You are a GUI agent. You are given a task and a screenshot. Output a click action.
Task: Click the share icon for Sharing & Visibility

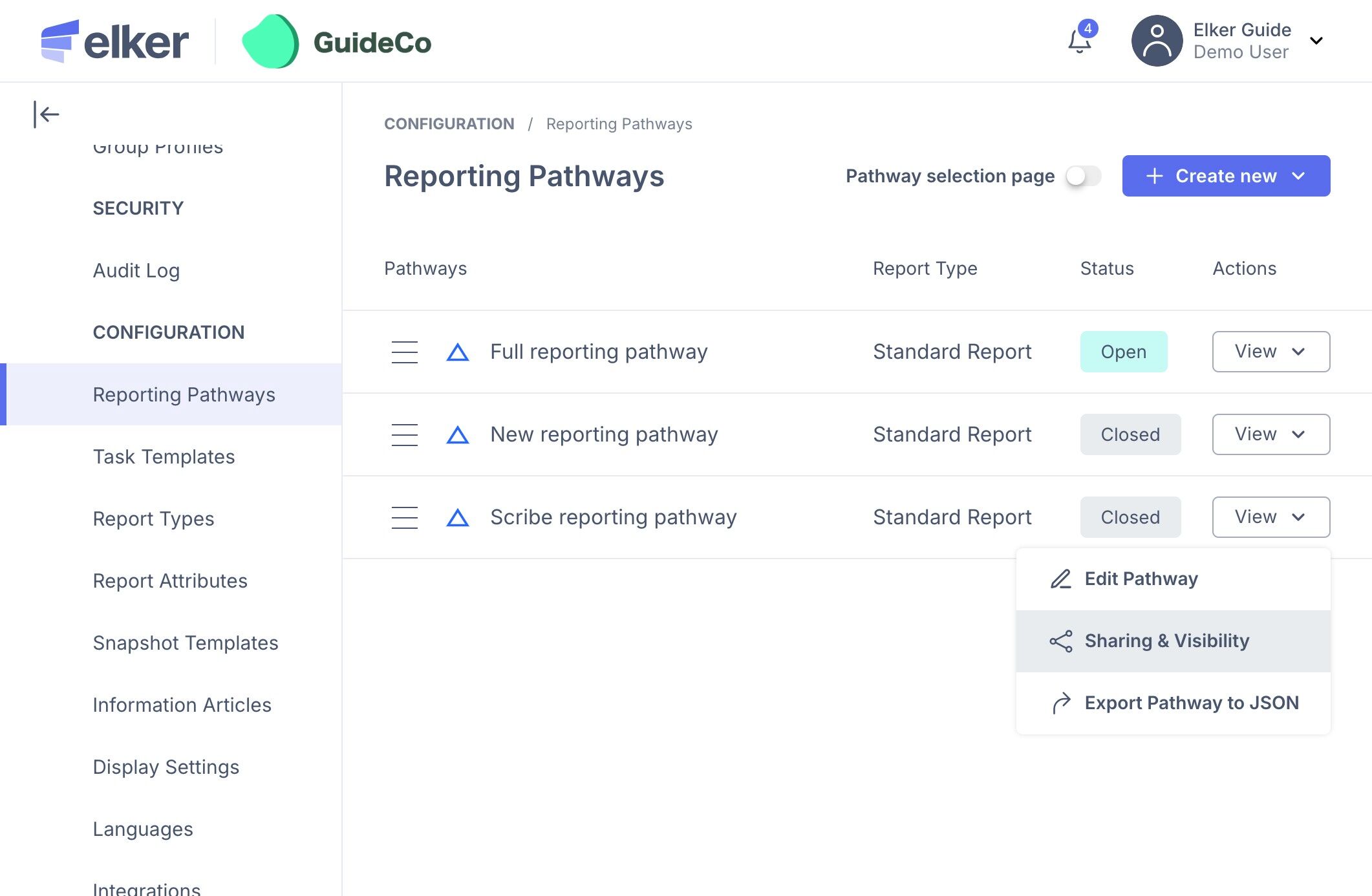pyautogui.click(x=1060, y=641)
